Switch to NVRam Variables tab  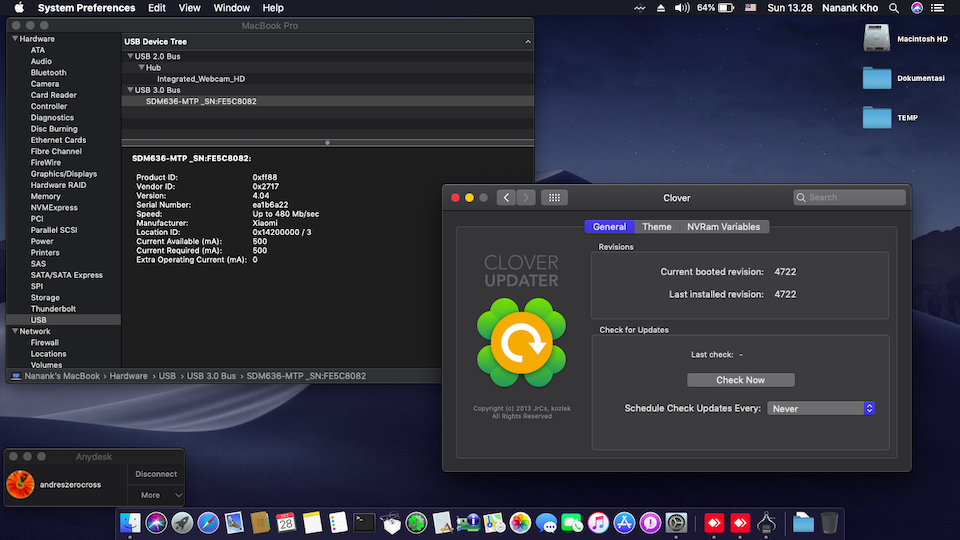723,227
